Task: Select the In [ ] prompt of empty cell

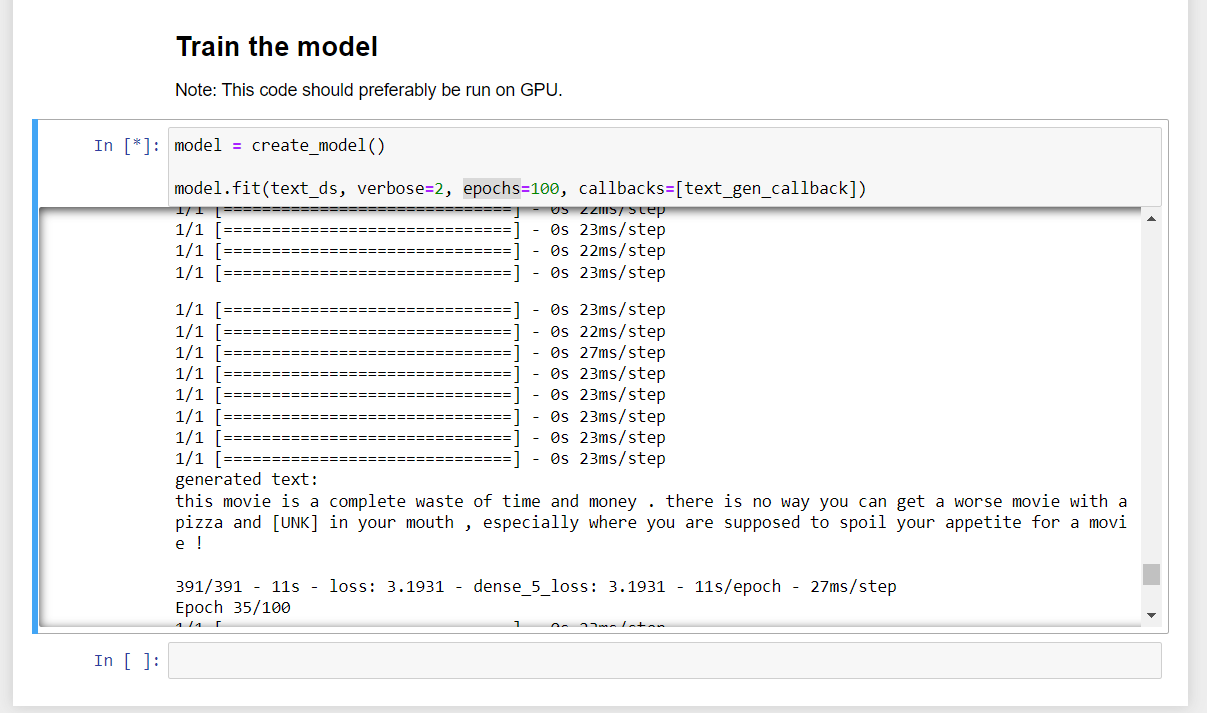Action: pyautogui.click(x=127, y=661)
